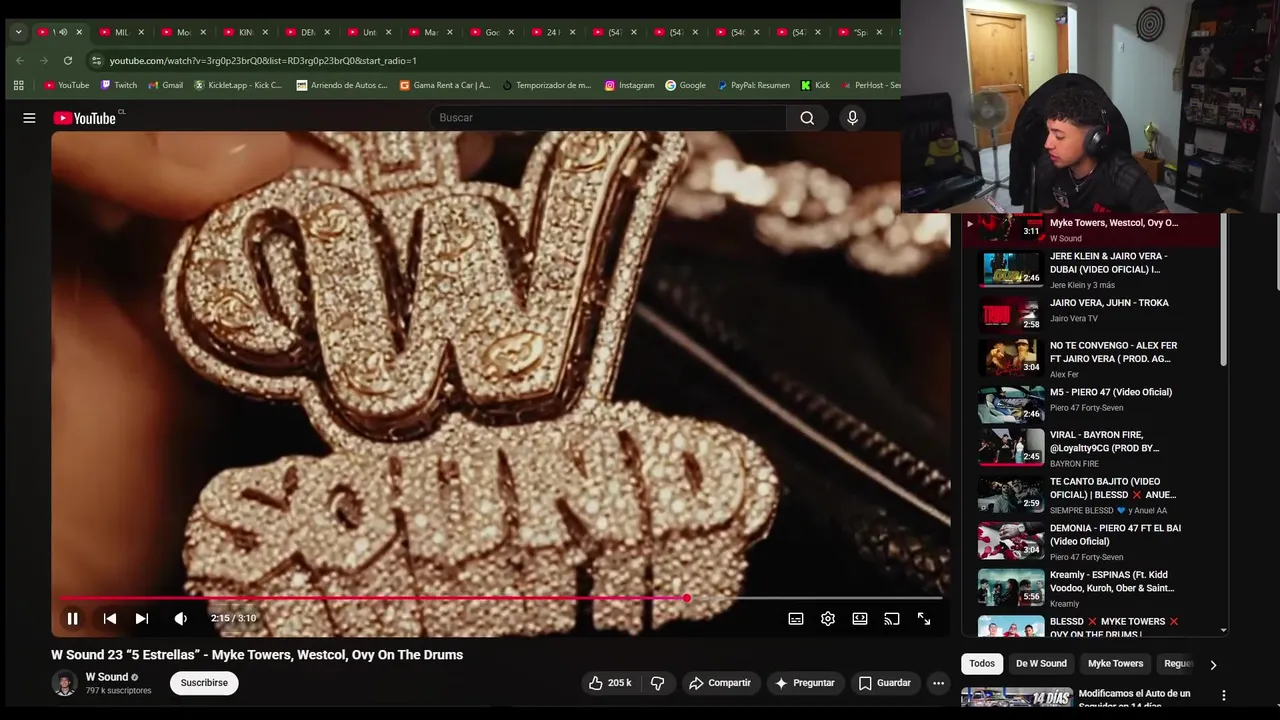Open the Compartir share dialog
Image resolution: width=1280 pixels, height=720 pixels.
[720, 683]
